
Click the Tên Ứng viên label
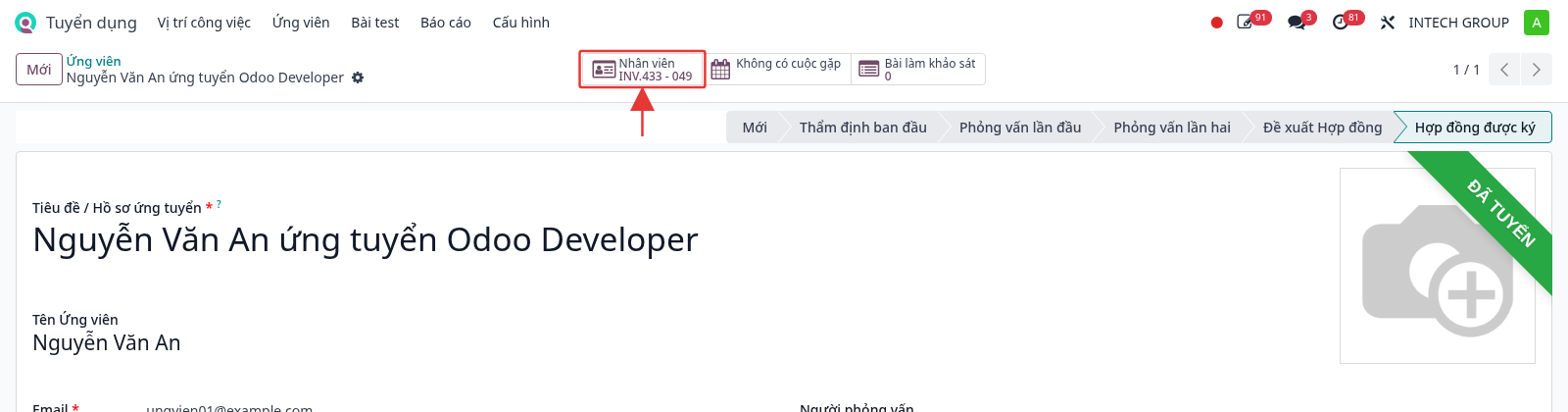click(x=75, y=320)
